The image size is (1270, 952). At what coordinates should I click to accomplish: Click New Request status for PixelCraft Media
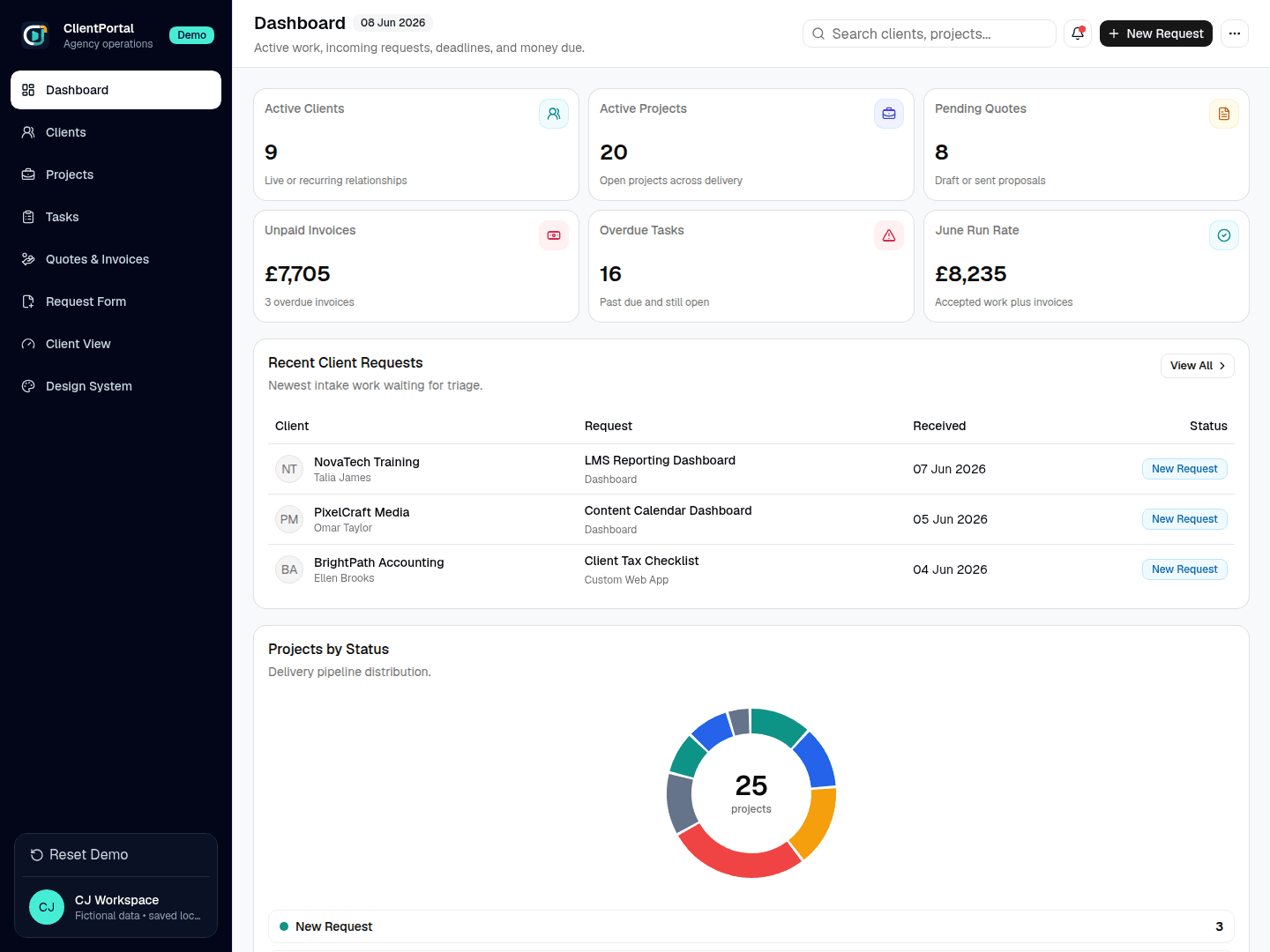(x=1184, y=519)
